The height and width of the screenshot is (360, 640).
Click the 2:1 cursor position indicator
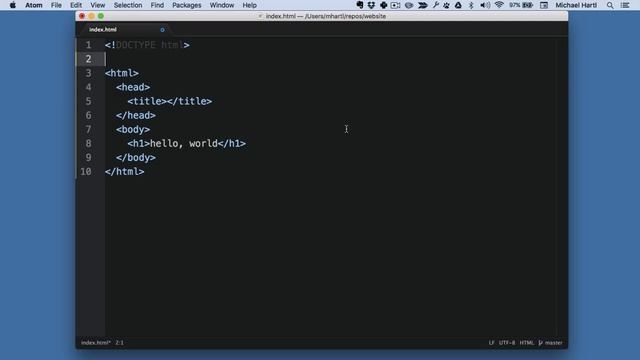(x=120, y=343)
